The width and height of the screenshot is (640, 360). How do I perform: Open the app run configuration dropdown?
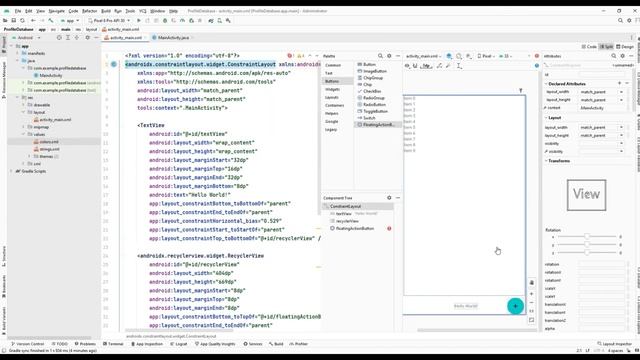click(x=70, y=20)
